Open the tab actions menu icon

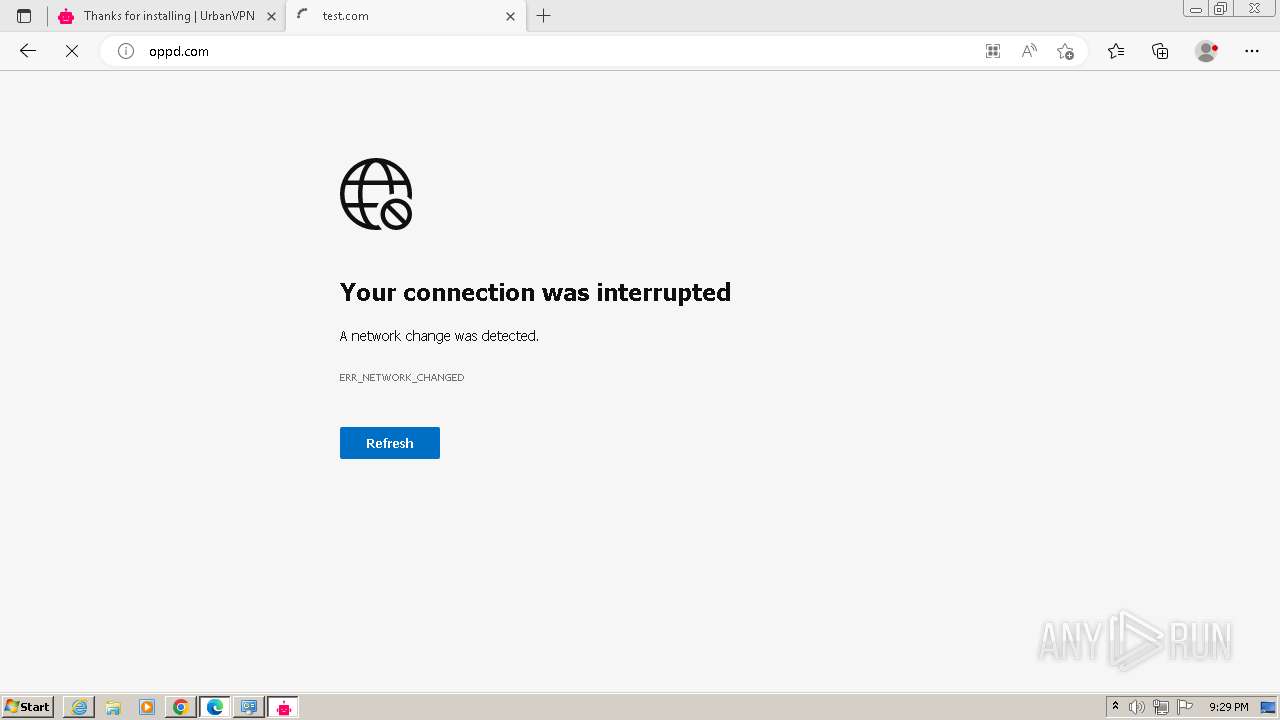[24, 16]
